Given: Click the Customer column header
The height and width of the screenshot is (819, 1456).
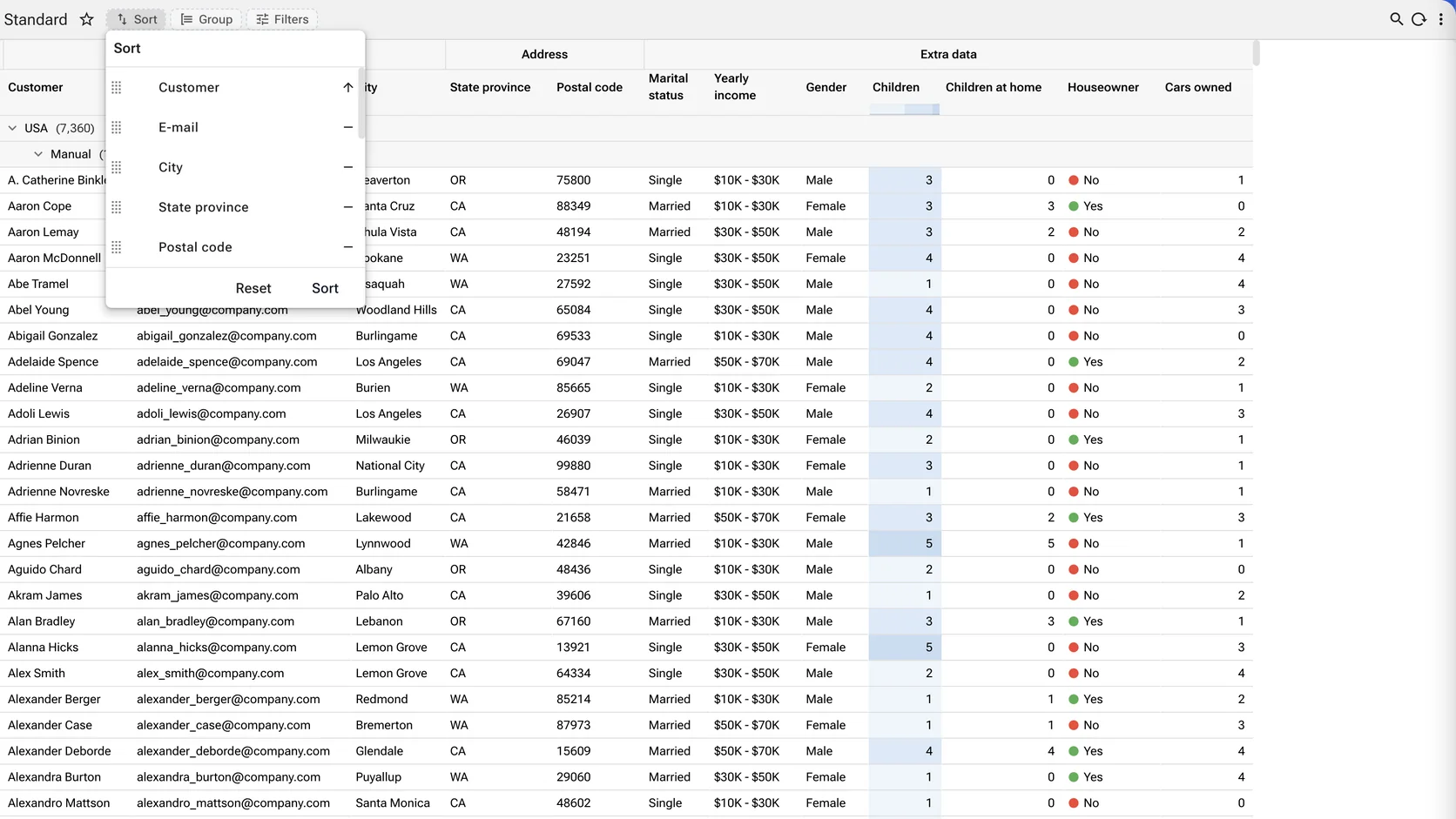Looking at the screenshot, I should pyautogui.click(x=36, y=87).
